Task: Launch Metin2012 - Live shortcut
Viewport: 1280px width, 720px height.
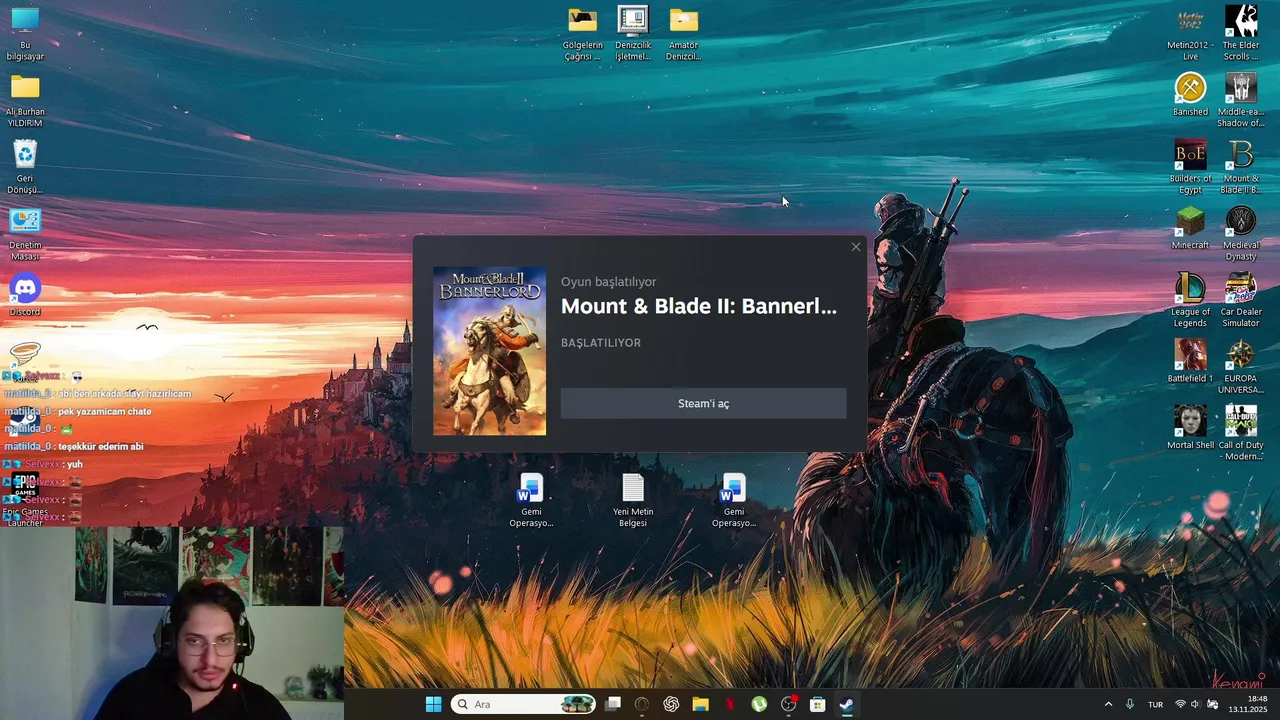Action: [x=1190, y=34]
